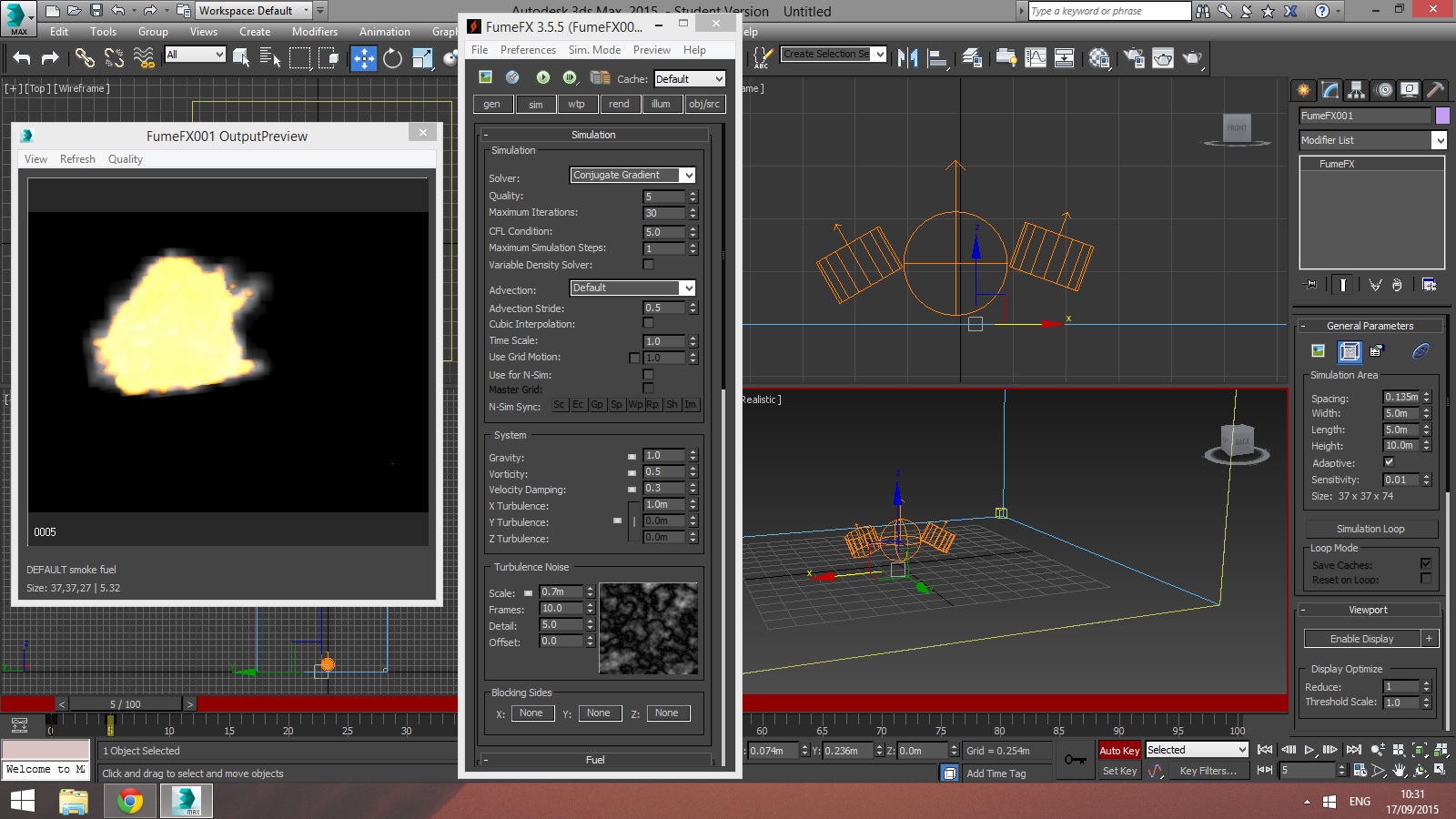The width and height of the screenshot is (1456, 819).
Task: Click the Simulation Loop button
Action: (x=1370, y=529)
